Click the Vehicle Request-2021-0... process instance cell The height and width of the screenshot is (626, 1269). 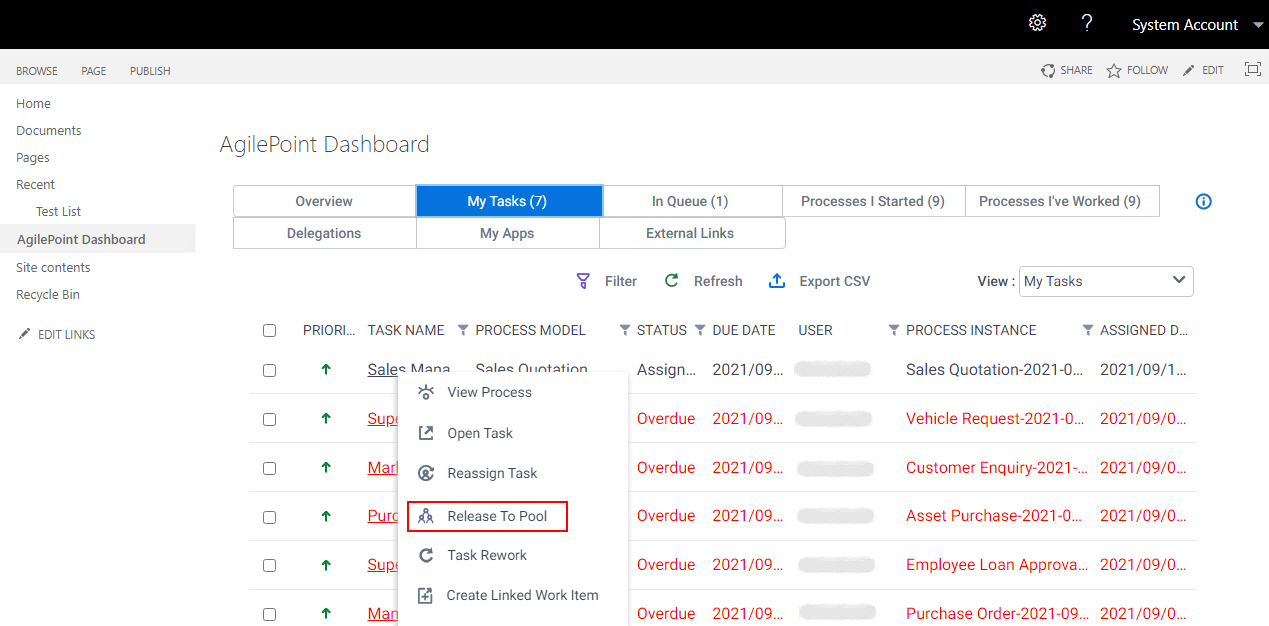click(x=995, y=418)
